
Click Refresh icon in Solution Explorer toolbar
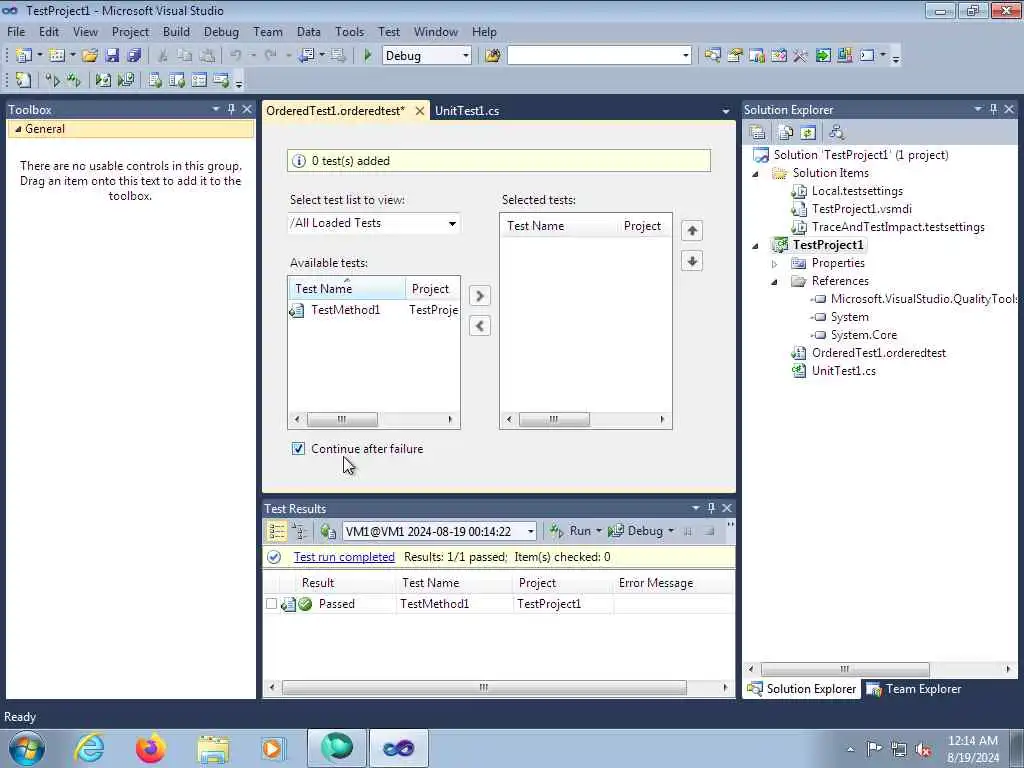coord(808,133)
